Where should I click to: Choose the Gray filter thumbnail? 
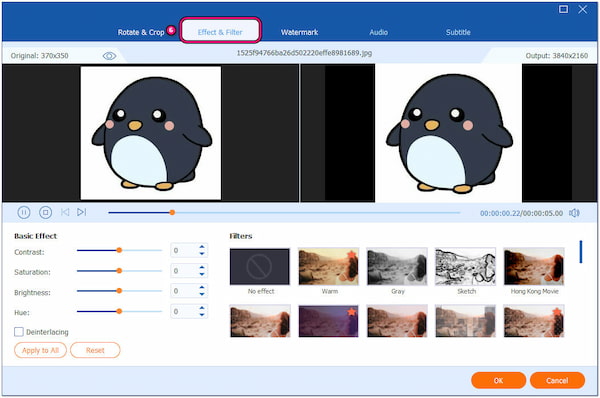point(397,266)
